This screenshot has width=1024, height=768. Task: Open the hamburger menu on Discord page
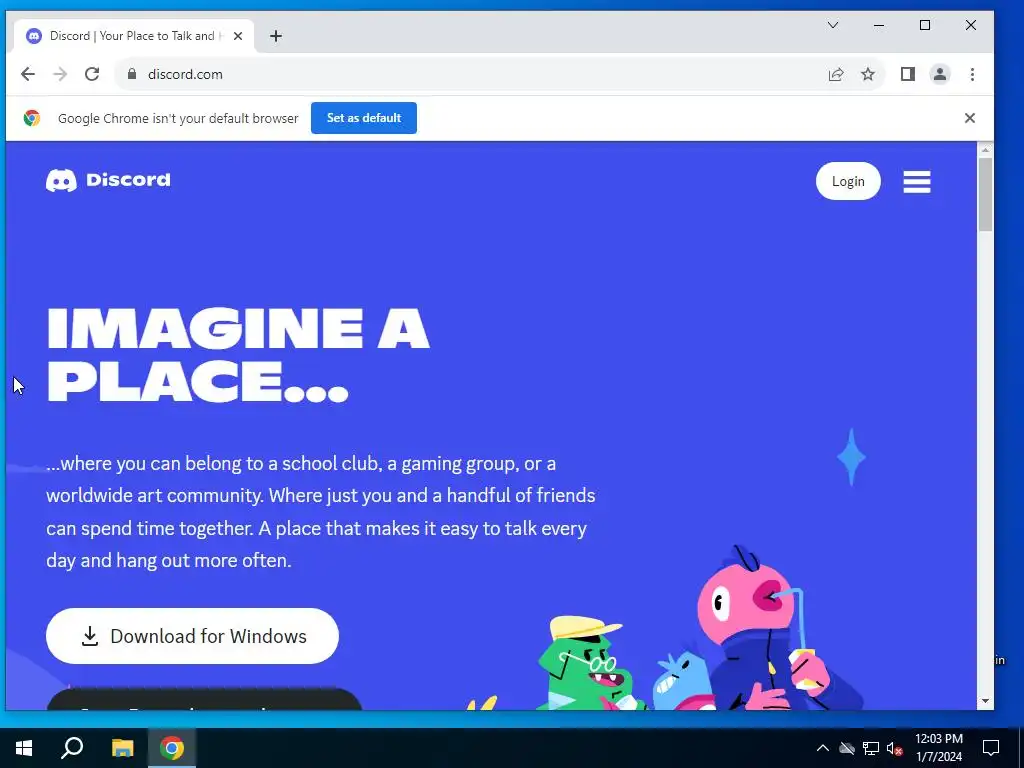[x=917, y=182]
